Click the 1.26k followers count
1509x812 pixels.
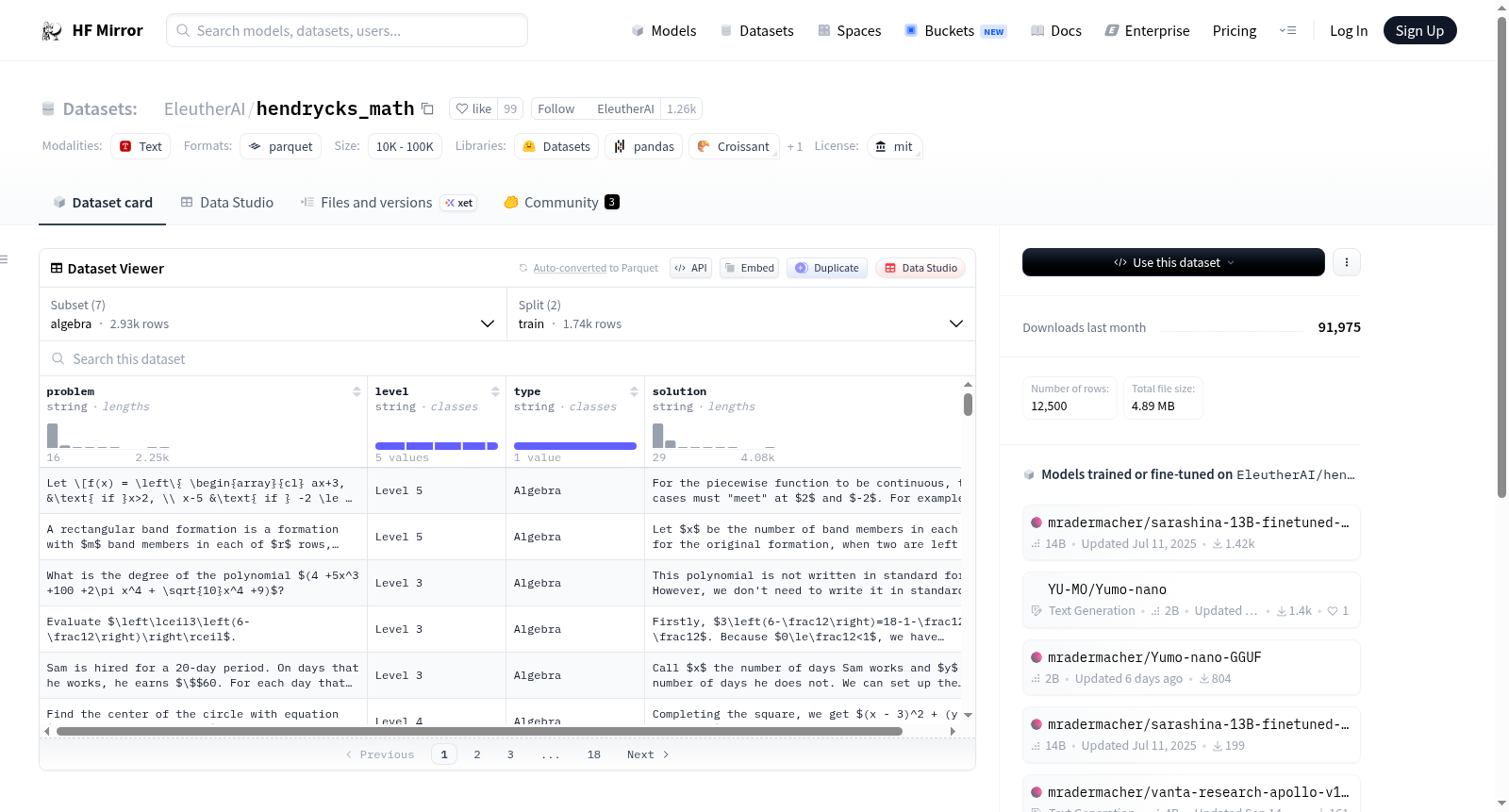point(681,108)
